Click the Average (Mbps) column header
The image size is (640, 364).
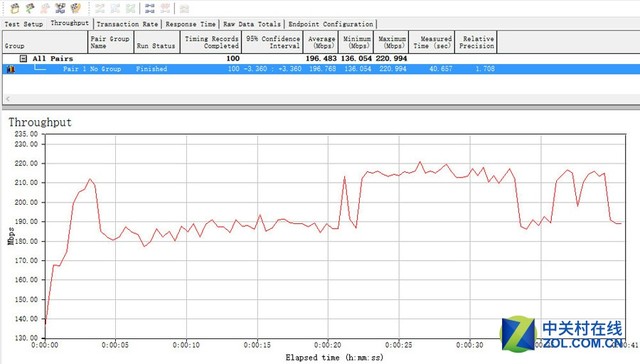pos(321,42)
